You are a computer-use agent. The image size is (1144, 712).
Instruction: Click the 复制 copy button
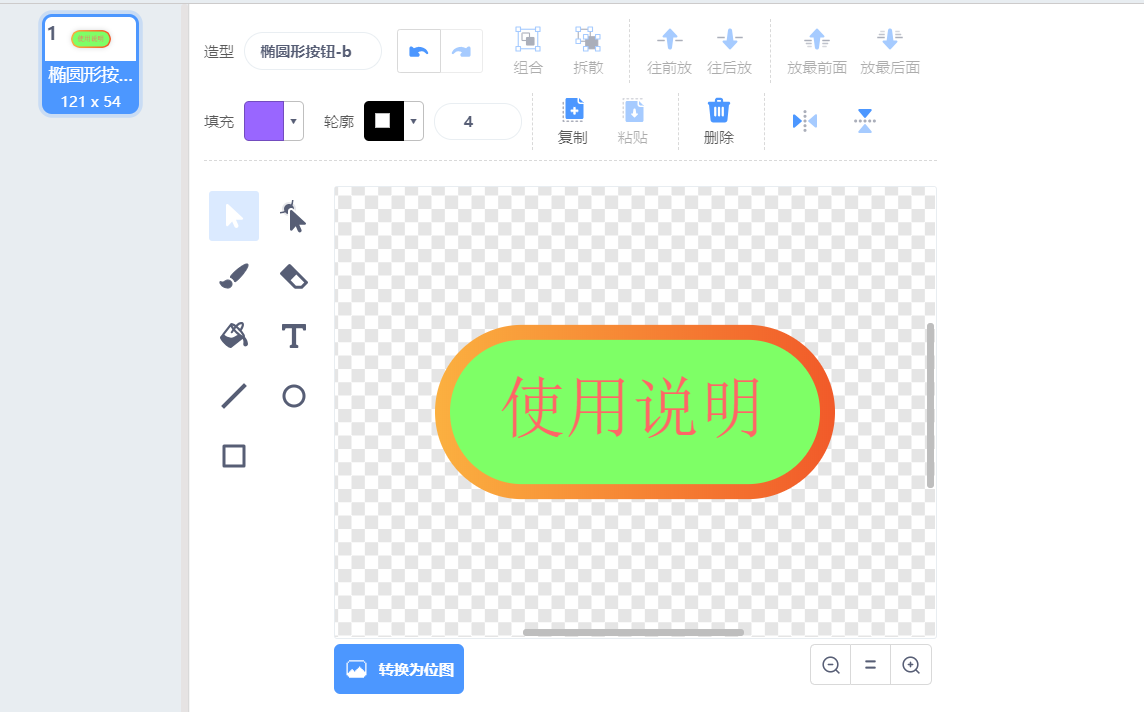tap(573, 121)
